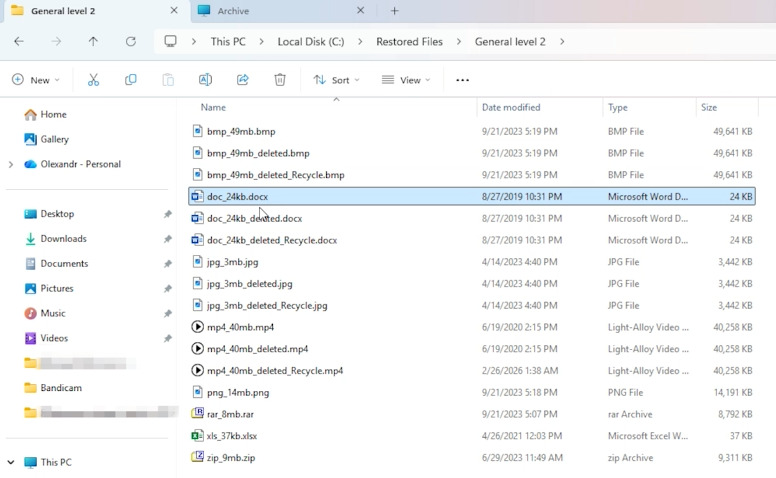Click the pin icon next to Desktop
Image resolution: width=776 pixels, height=478 pixels.
(x=168, y=214)
